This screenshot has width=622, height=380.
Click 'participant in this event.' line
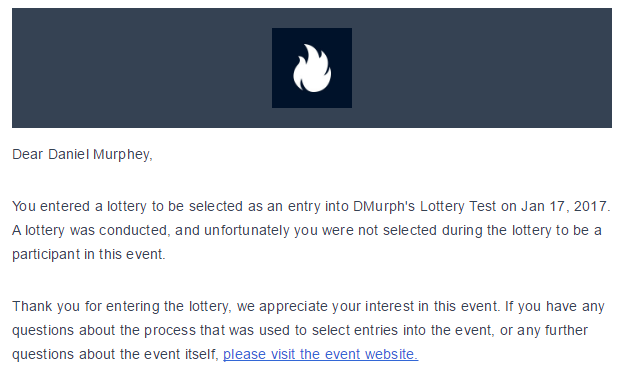88,254
